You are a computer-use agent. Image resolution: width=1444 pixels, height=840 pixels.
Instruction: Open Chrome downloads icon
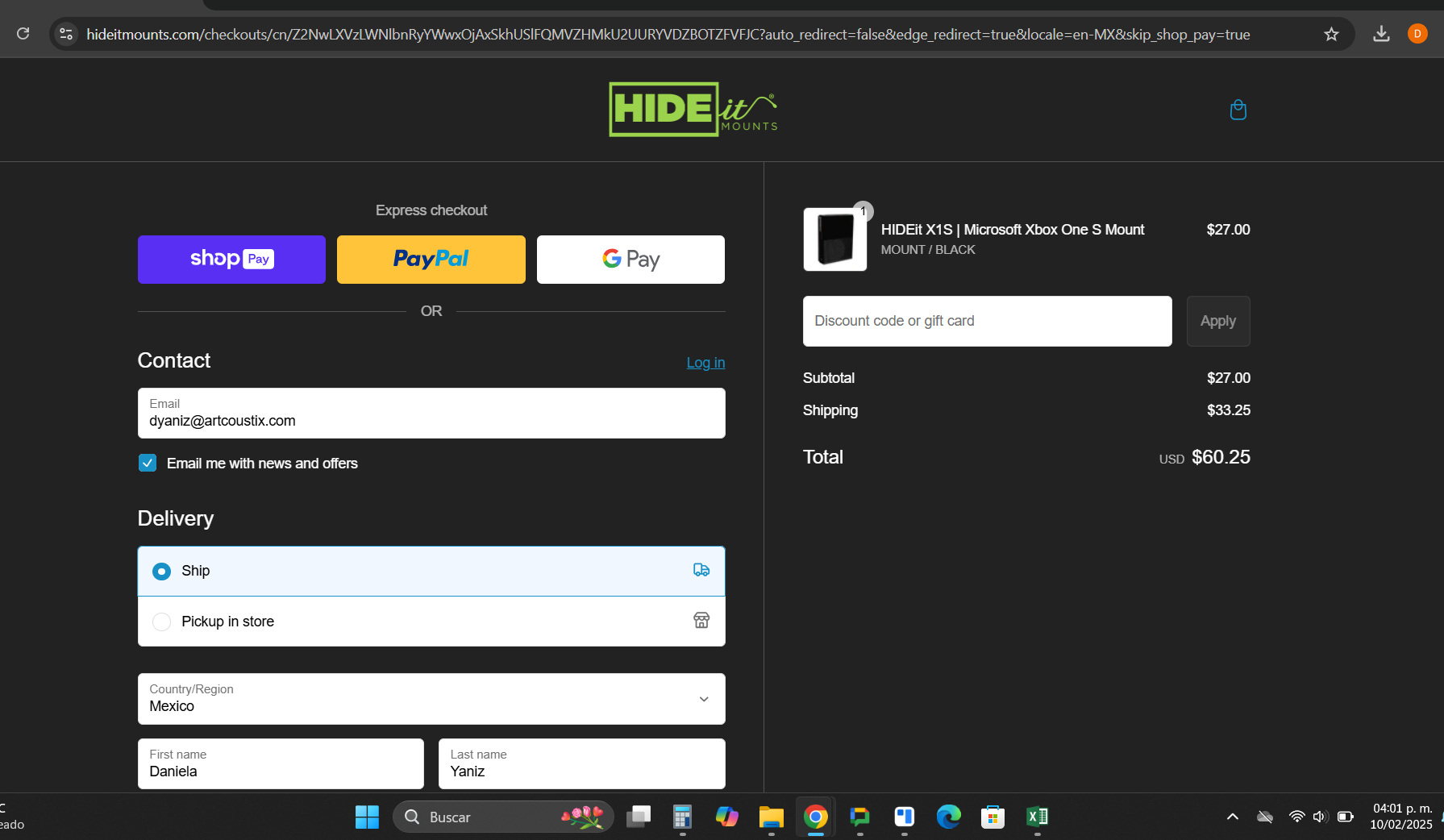(x=1381, y=34)
